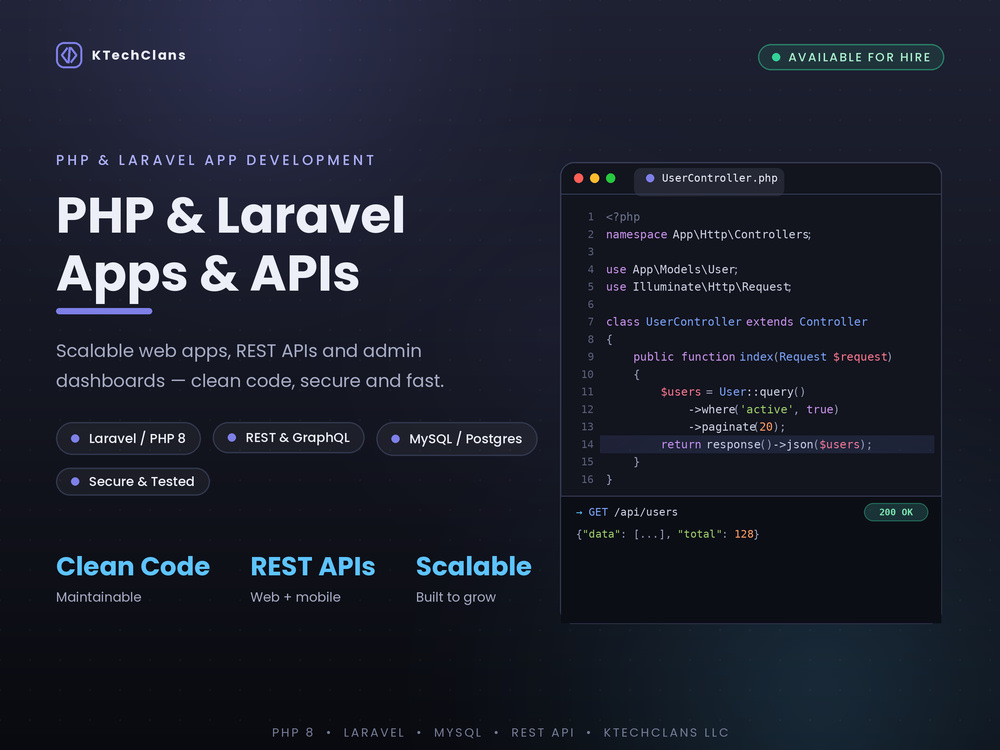Viewport: 1000px width, 750px height.
Task: Click the REST APIs heading
Action: click(312, 566)
